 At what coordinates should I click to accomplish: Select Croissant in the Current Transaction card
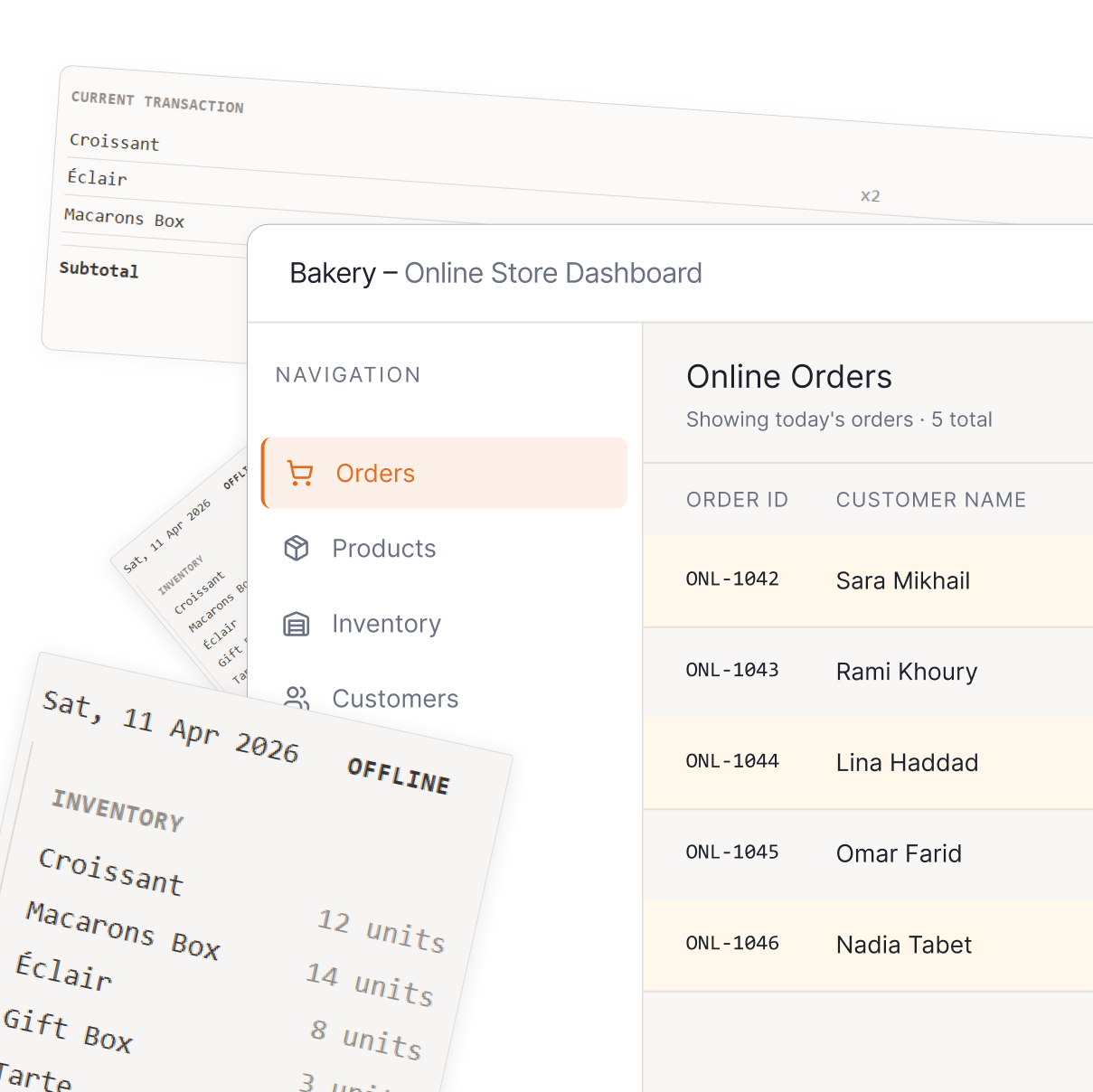(115, 142)
